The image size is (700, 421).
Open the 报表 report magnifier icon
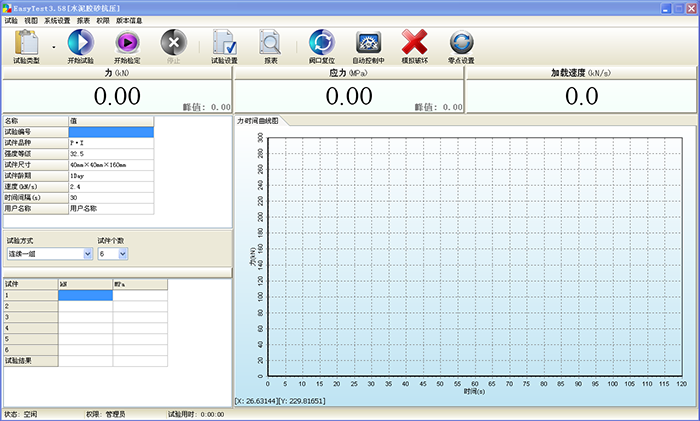point(271,42)
